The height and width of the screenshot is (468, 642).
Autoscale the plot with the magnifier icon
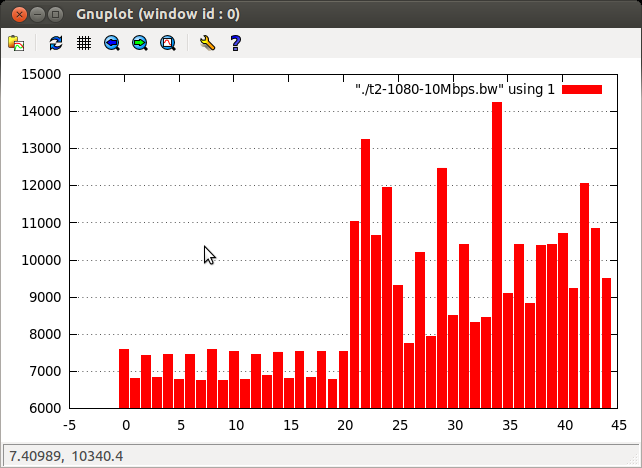[168, 43]
